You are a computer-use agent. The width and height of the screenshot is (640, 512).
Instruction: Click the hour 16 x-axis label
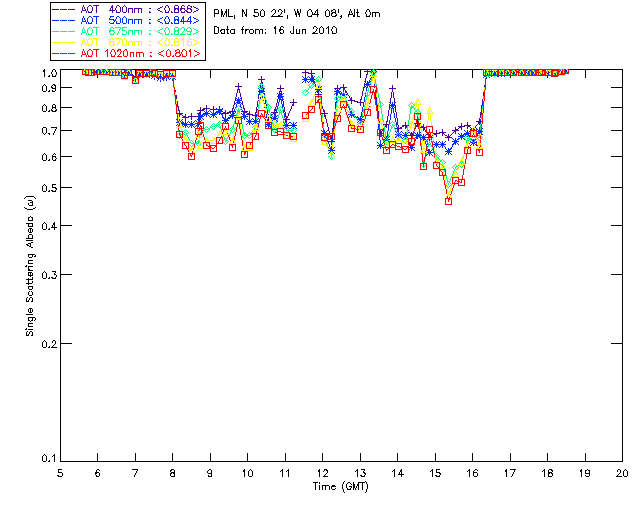[472, 473]
